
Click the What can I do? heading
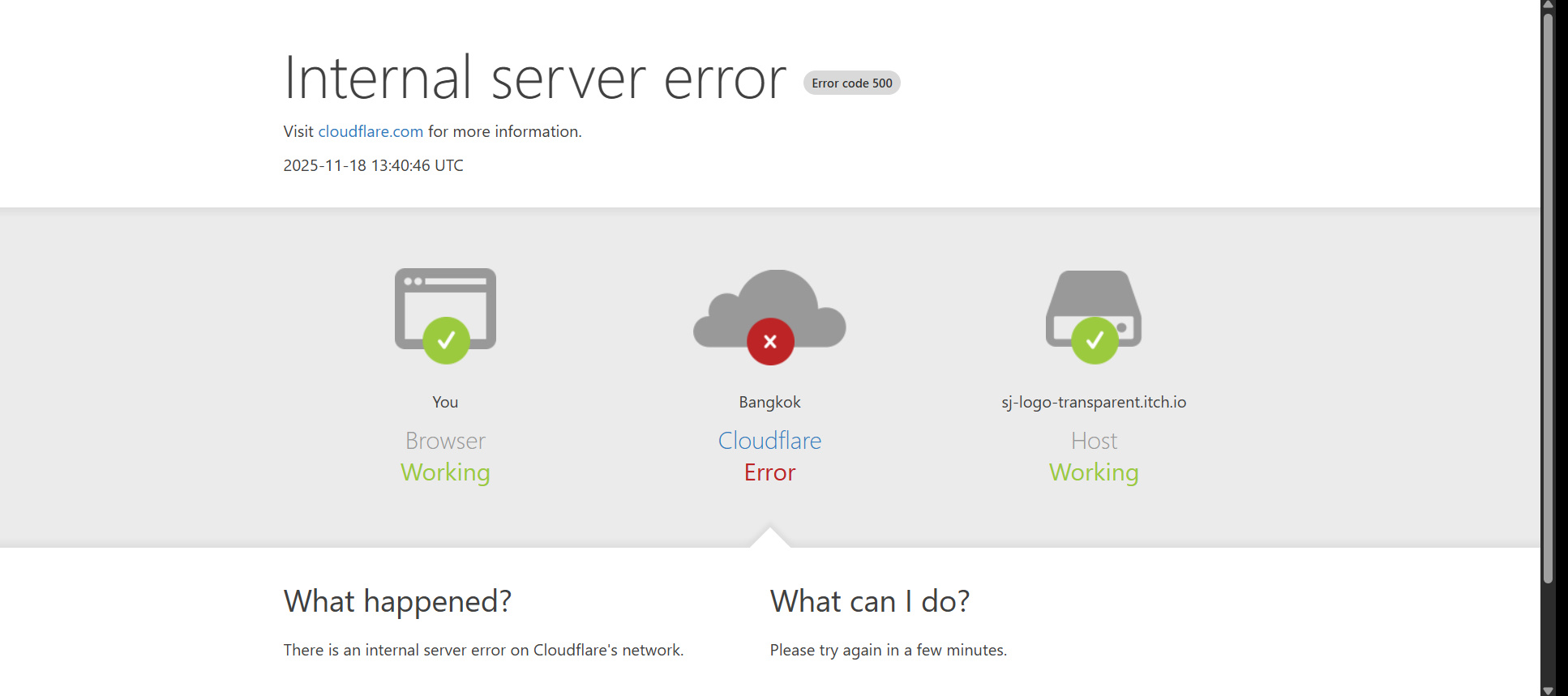[870, 602]
